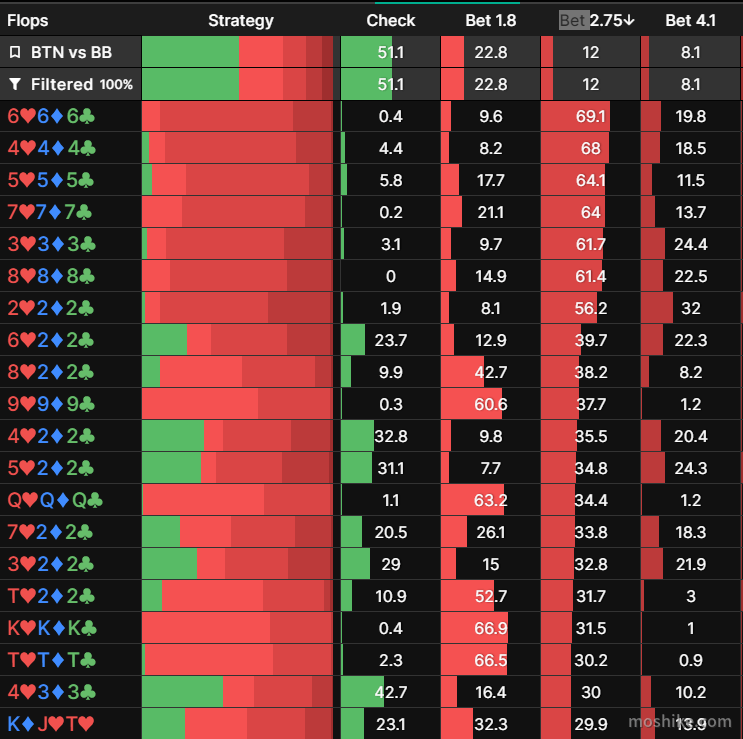
Task: Select the Filtered 100% summary row
Action: 372,84
